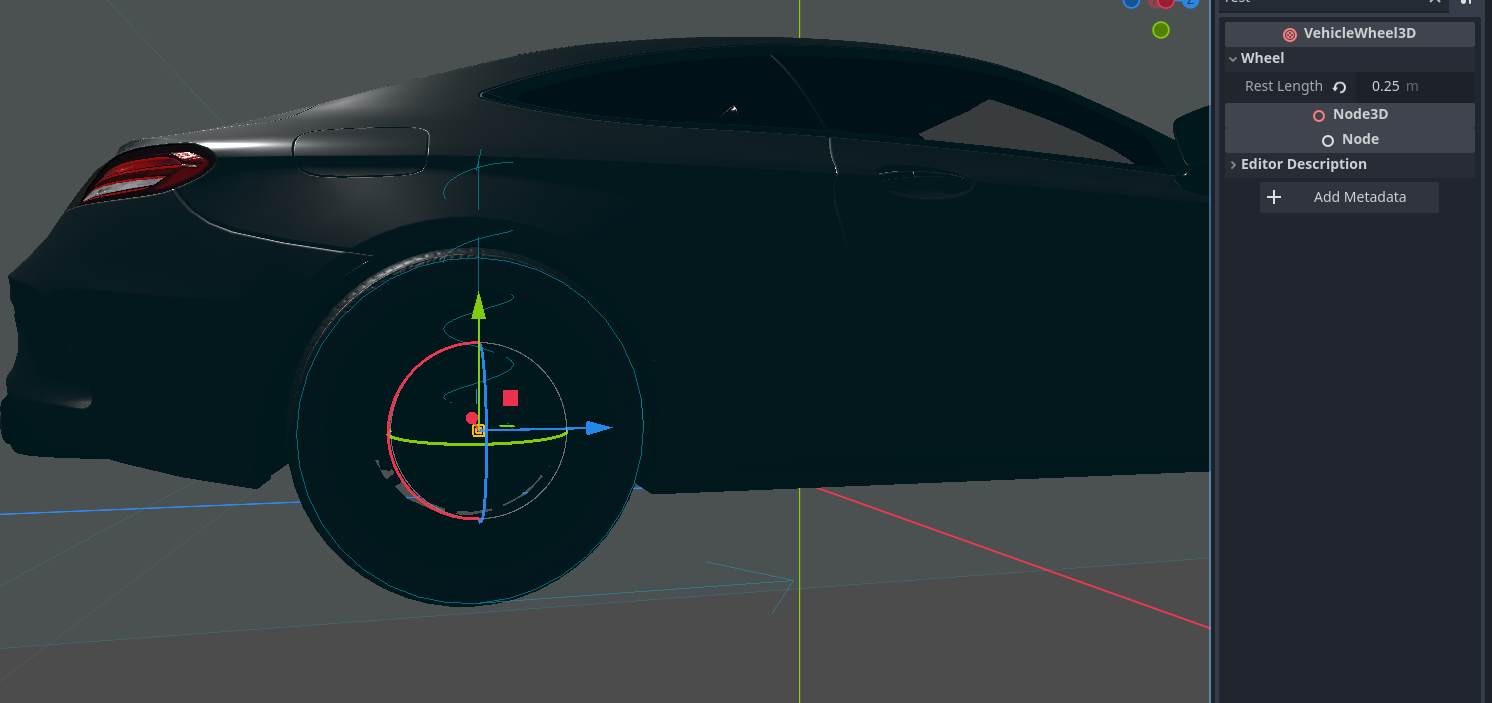
Task: Click the Node class header
Action: (x=1349, y=140)
